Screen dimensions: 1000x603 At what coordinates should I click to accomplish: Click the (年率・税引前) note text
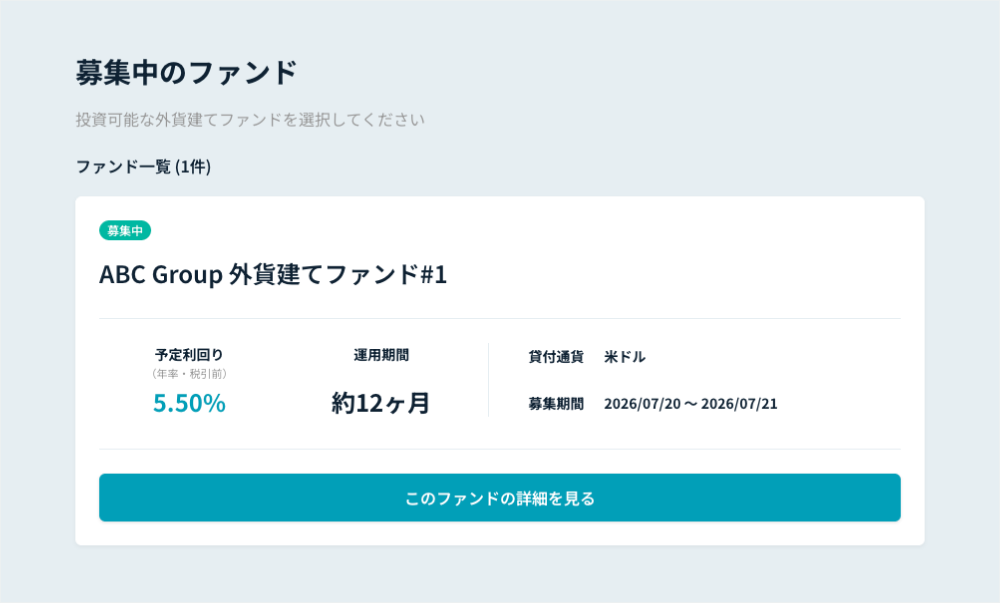tap(189, 374)
